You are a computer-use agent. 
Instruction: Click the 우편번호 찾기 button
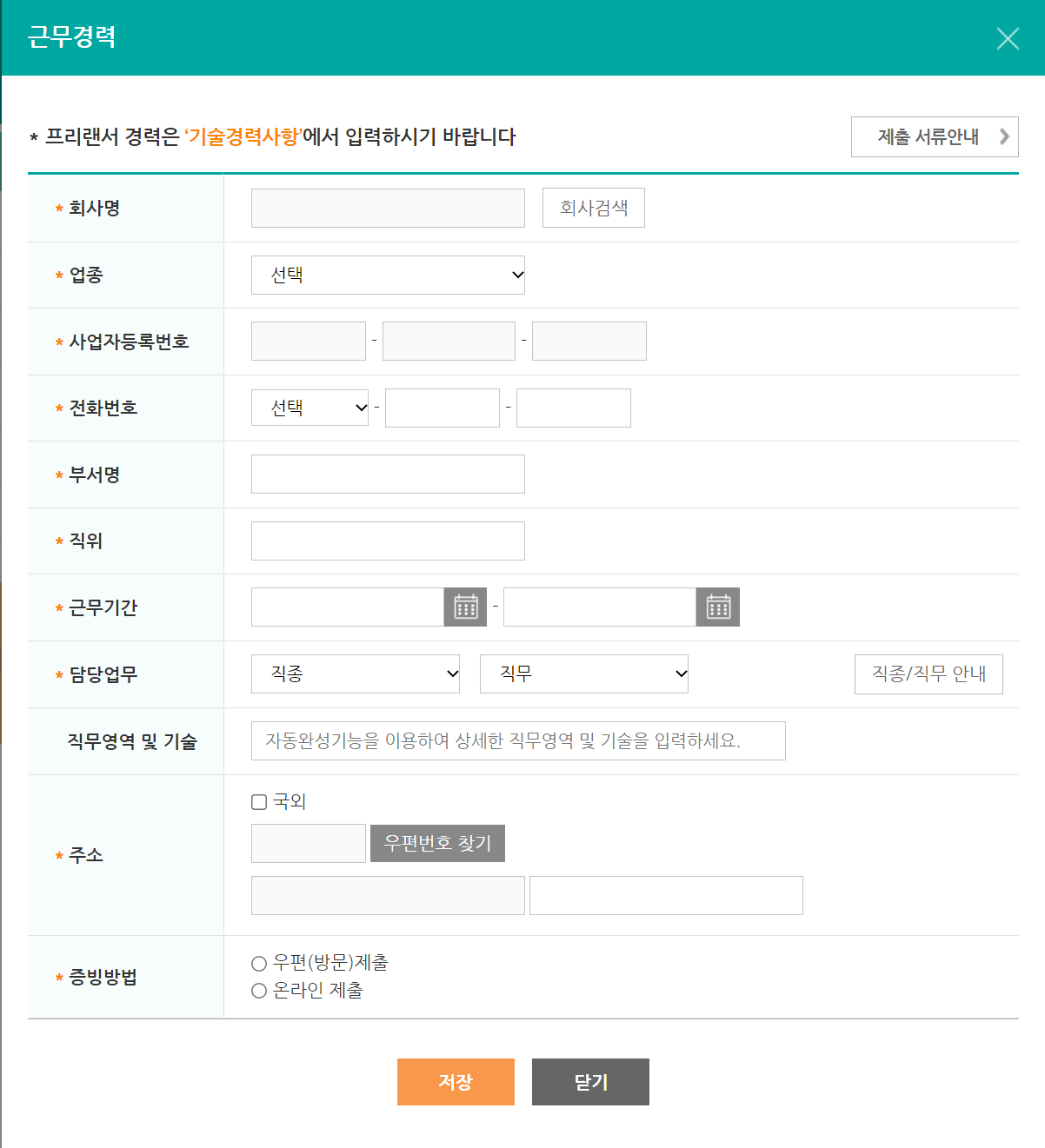pyautogui.click(x=437, y=843)
